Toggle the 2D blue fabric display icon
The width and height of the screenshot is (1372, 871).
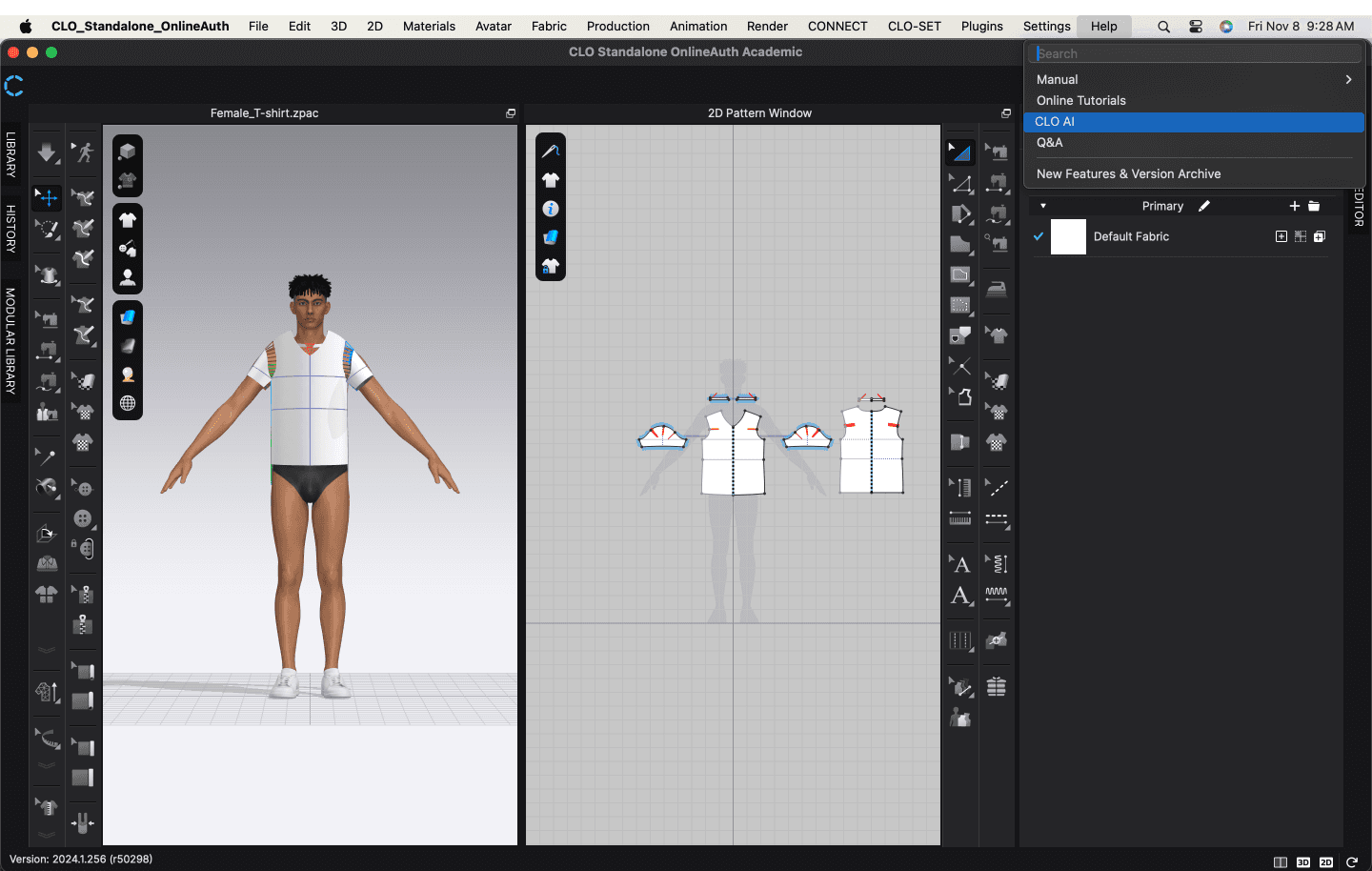pos(551,237)
